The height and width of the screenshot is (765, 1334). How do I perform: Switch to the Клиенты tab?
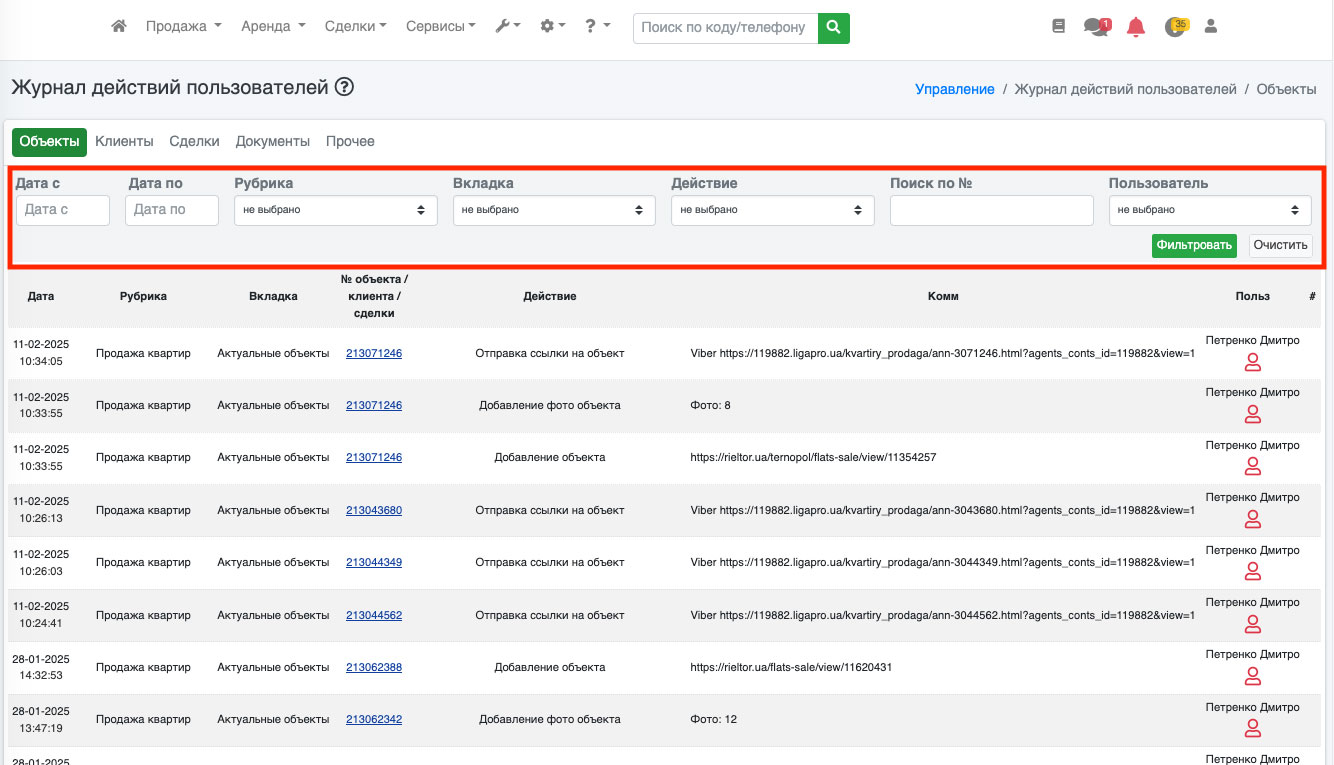[x=124, y=142]
